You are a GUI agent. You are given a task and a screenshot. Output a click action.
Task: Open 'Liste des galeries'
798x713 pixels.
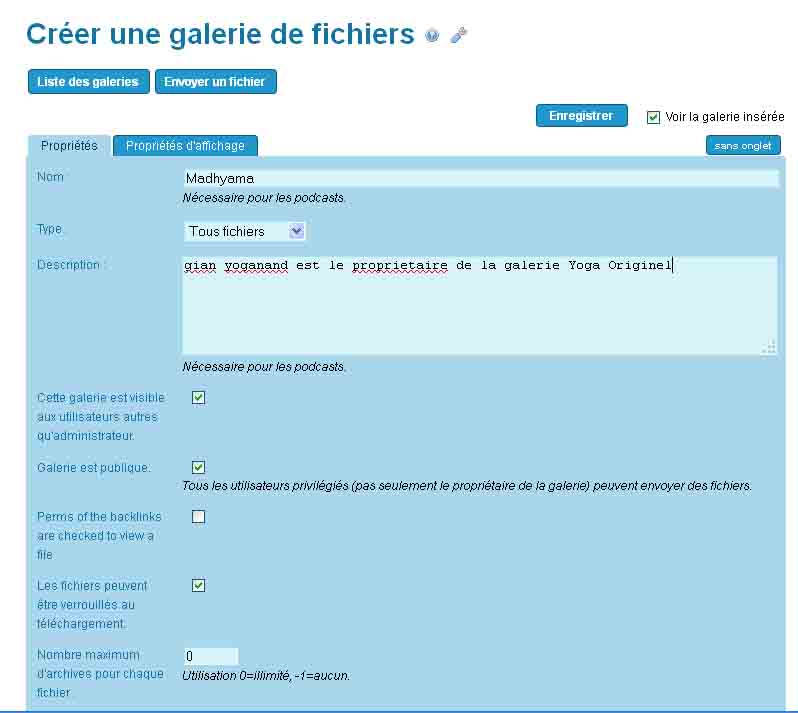click(x=88, y=82)
